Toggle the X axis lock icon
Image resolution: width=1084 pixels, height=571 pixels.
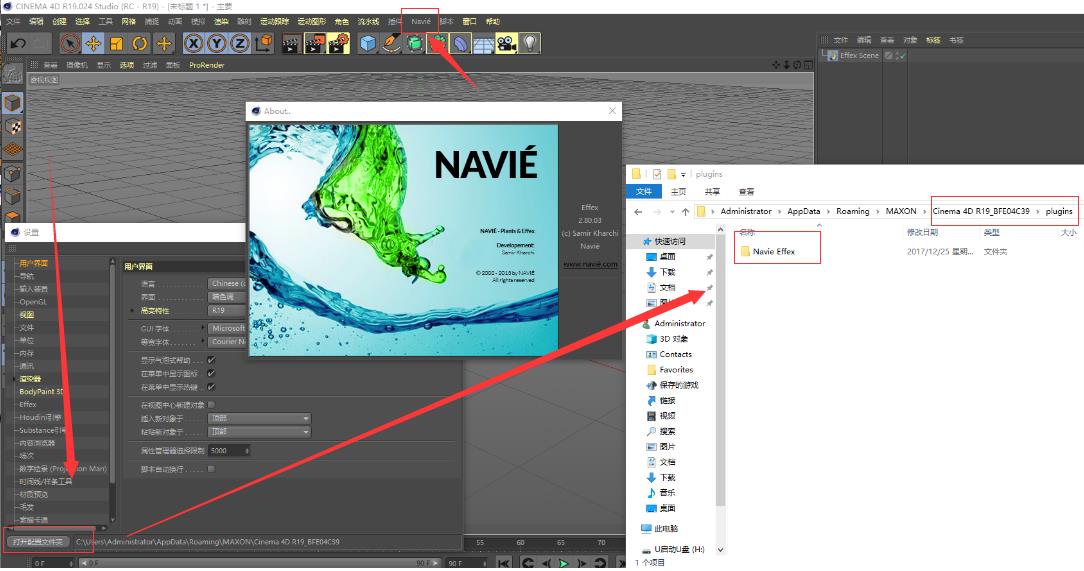[x=193, y=43]
